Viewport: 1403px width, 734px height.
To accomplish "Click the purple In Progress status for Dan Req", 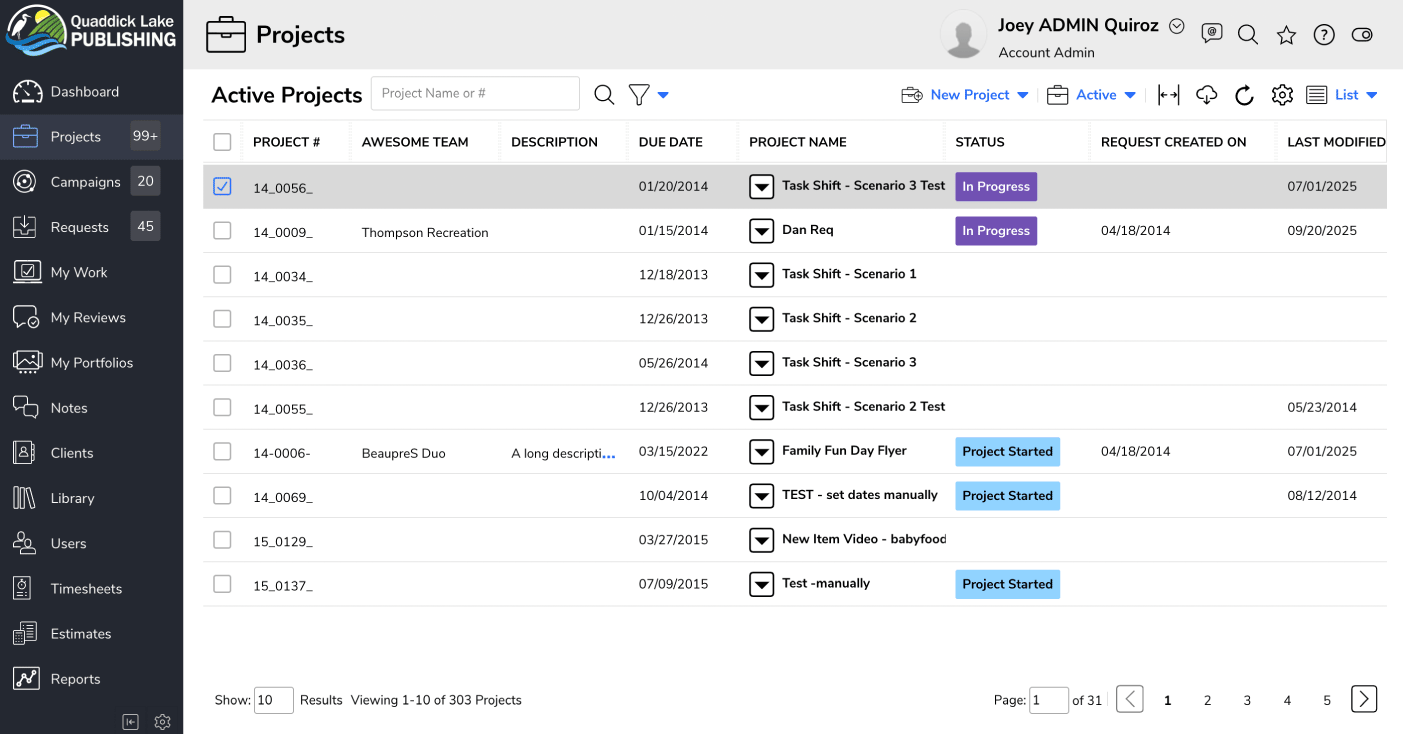I will point(995,231).
